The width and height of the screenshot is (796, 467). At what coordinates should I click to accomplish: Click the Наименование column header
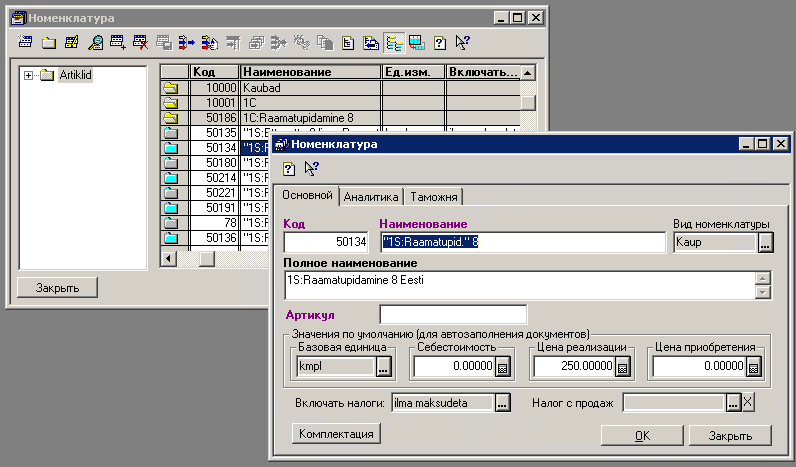(311, 72)
